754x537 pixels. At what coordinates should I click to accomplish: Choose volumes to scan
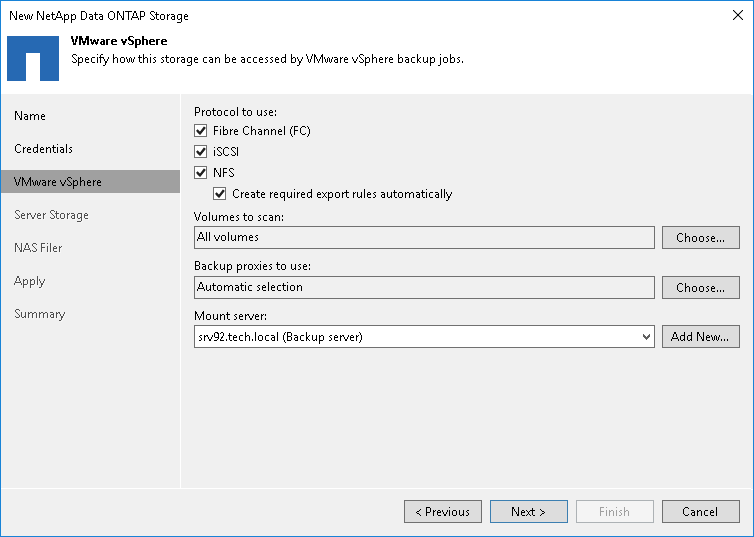coord(700,238)
